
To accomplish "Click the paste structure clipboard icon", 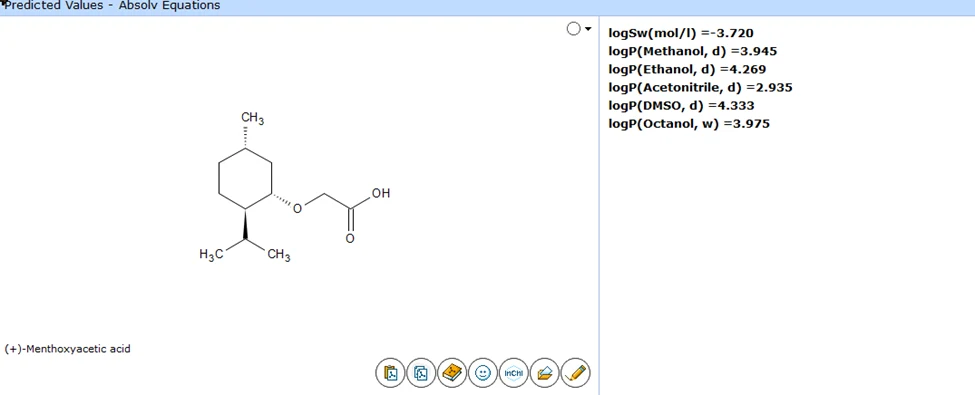I will click(x=390, y=373).
